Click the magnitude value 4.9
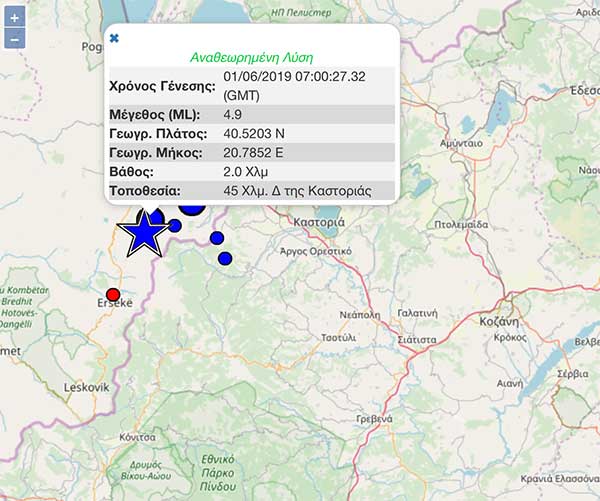 click(233, 114)
